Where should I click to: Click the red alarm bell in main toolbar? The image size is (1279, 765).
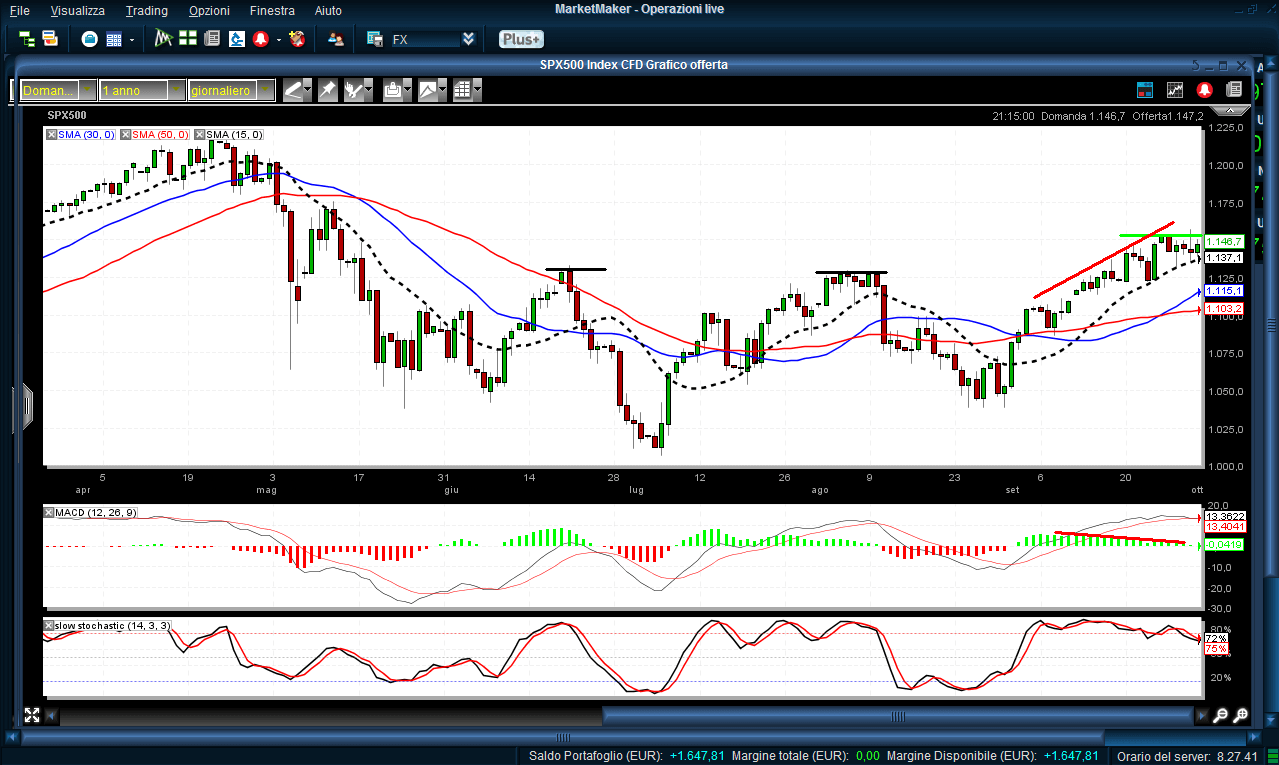[x=261, y=39]
